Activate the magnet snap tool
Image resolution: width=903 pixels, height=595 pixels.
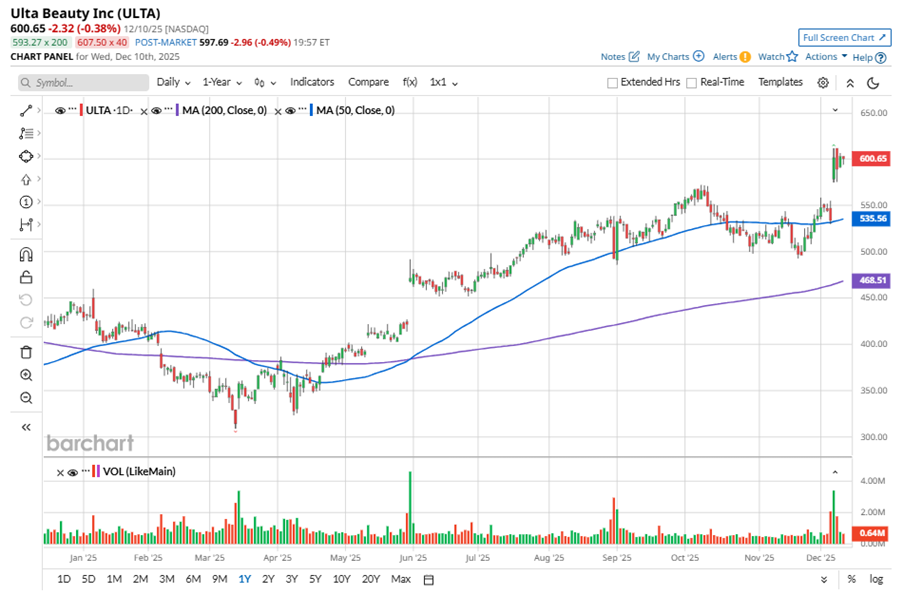27,254
